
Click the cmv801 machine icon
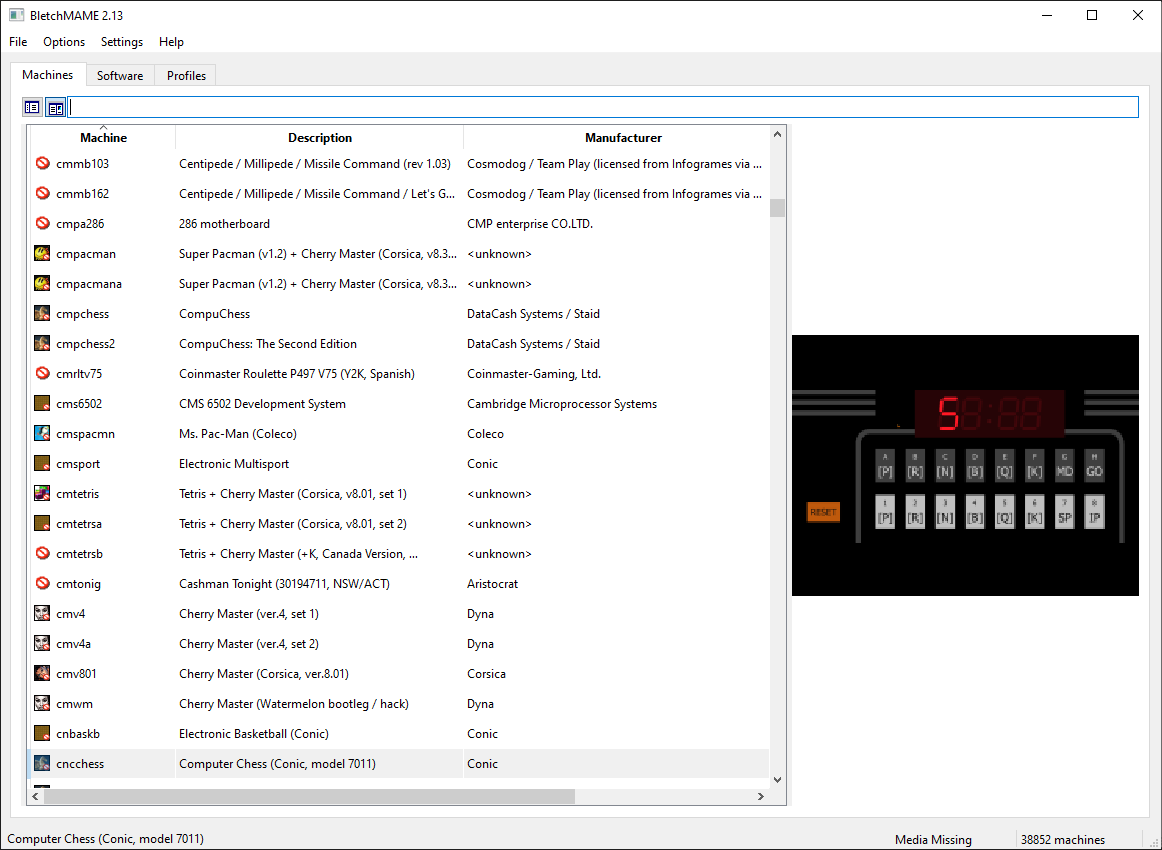point(42,674)
